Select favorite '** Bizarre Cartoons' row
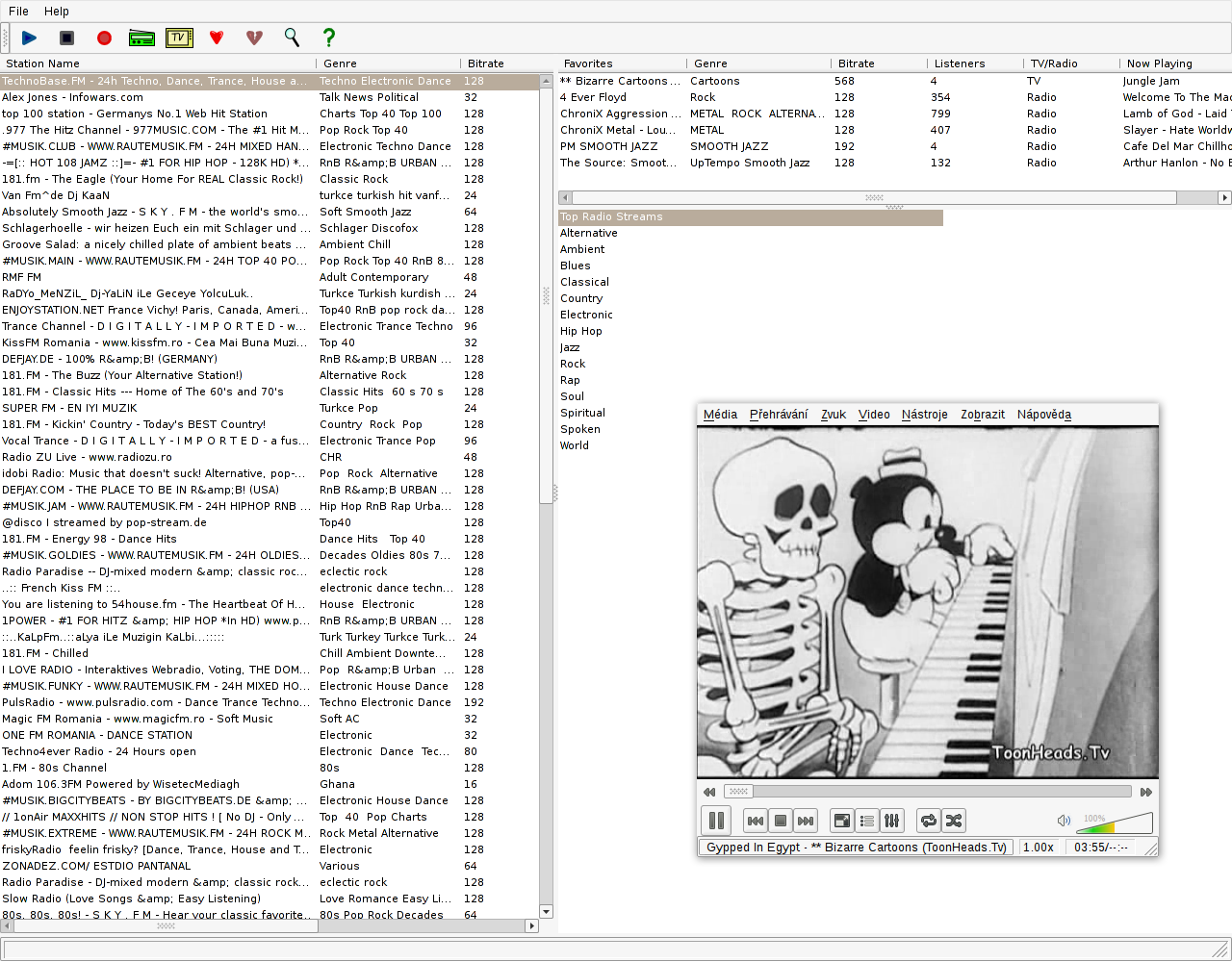Screen dimensions: 1232x962 point(895,82)
